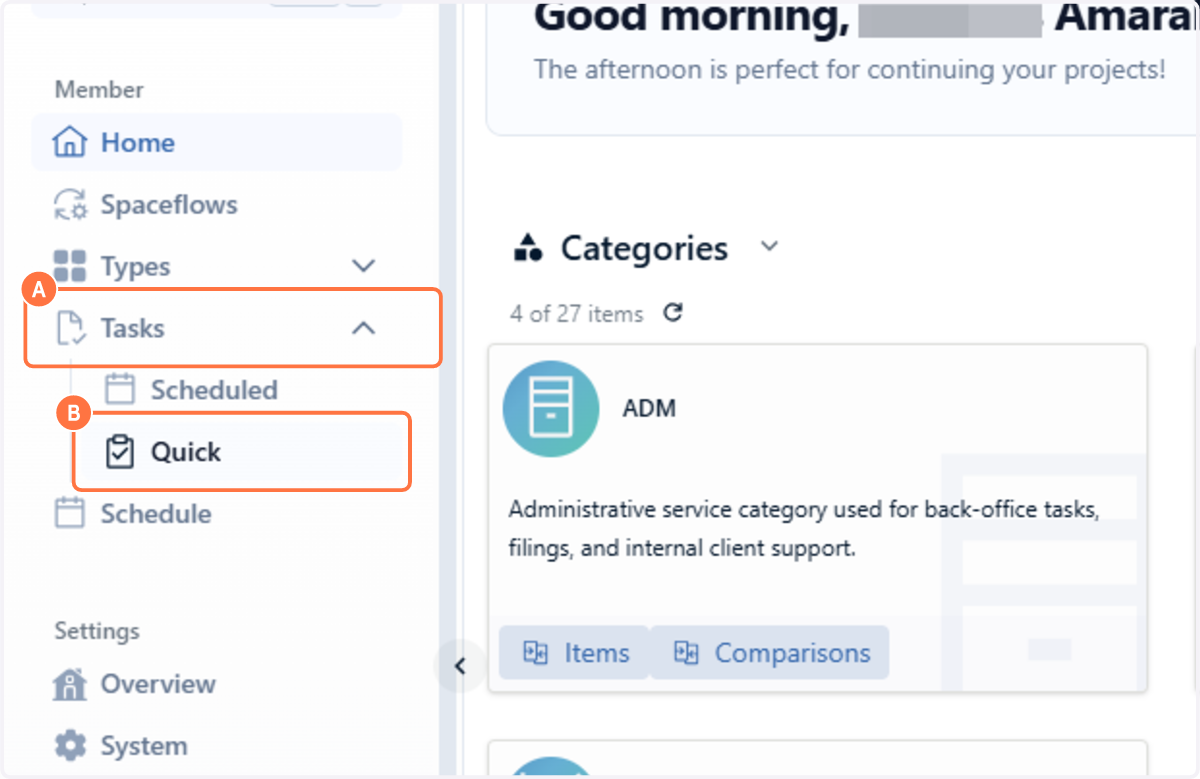The image size is (1200, 779).
Task: Click the Quick clipboard-check icon
Action: [x=120, y=452]
